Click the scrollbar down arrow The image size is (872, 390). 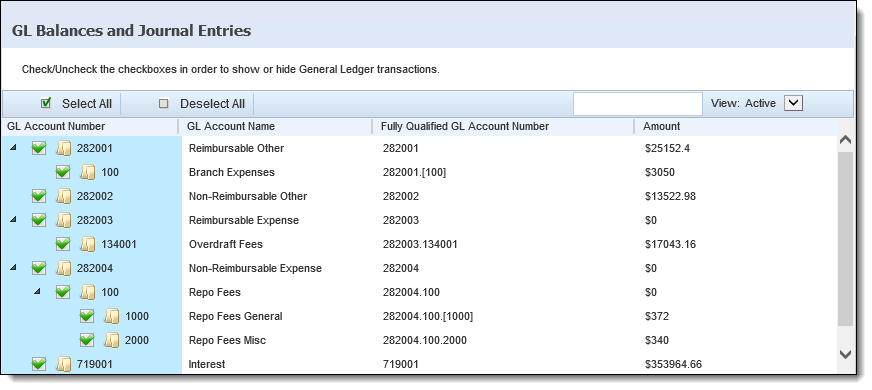pyautogui.click(x=845, y=354)
